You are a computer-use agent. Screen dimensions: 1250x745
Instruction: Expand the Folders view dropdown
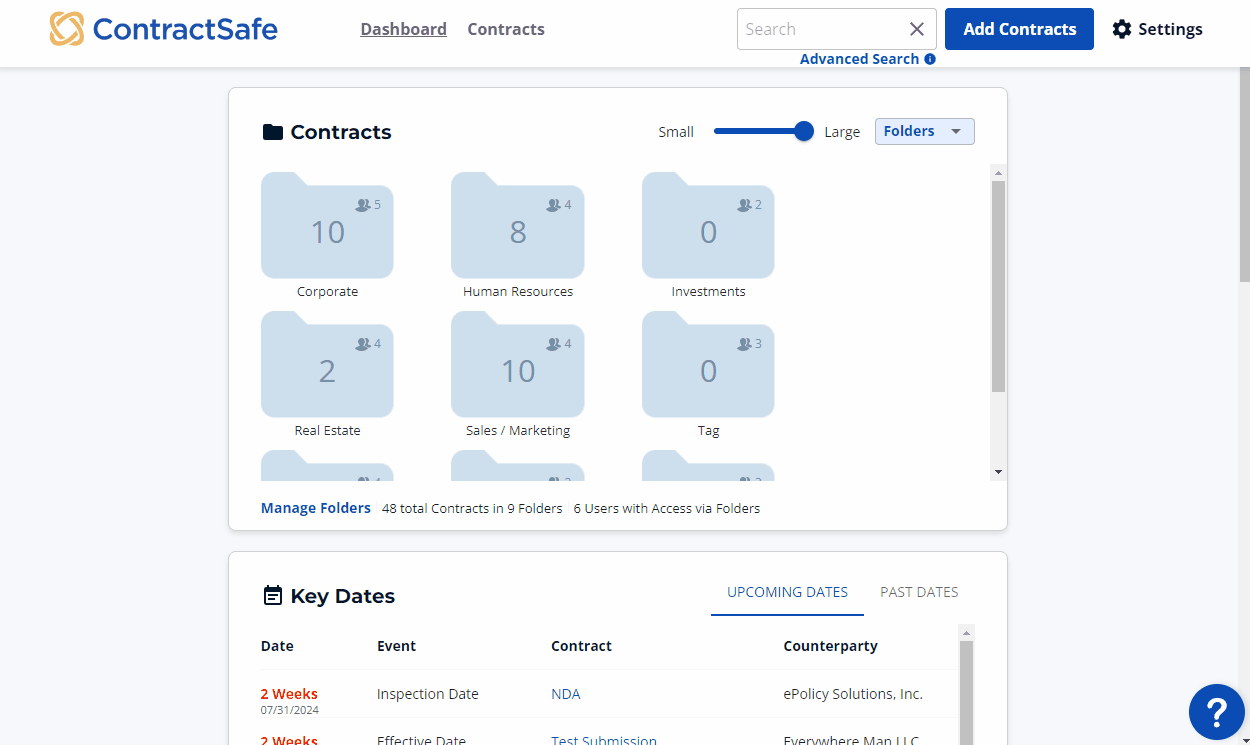tap(924, 131)
